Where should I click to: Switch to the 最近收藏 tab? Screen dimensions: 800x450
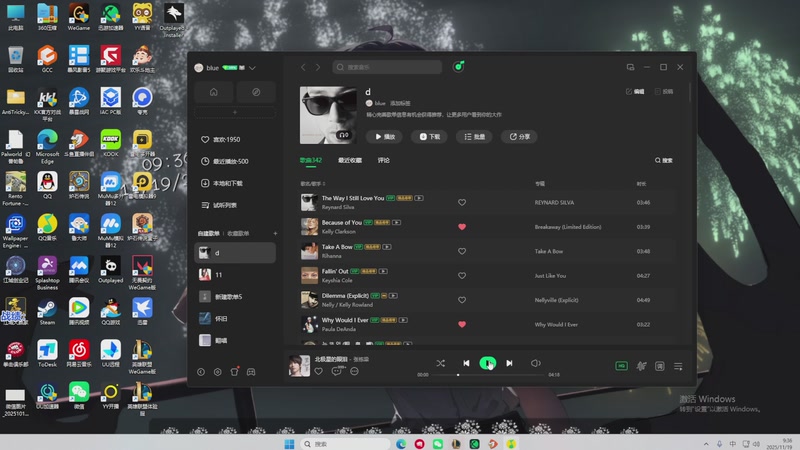pos(350,160)
